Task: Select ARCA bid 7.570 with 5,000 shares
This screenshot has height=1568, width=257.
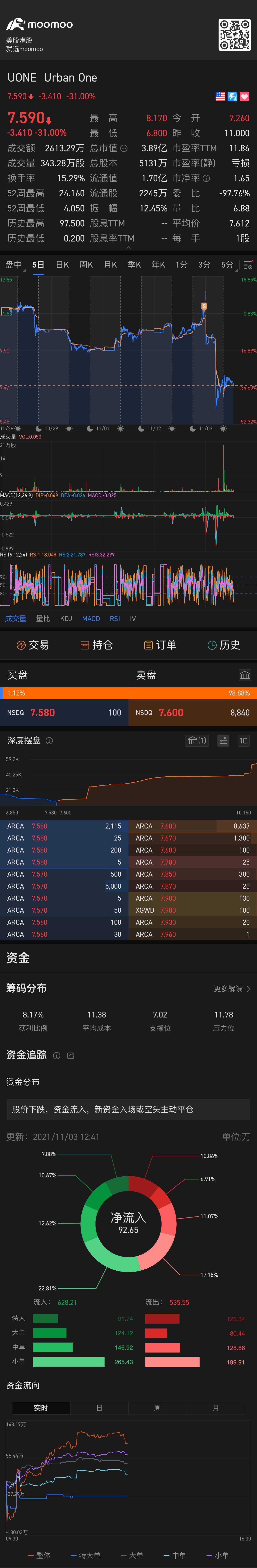Action: pyautogui.click(x=64, y=886)
